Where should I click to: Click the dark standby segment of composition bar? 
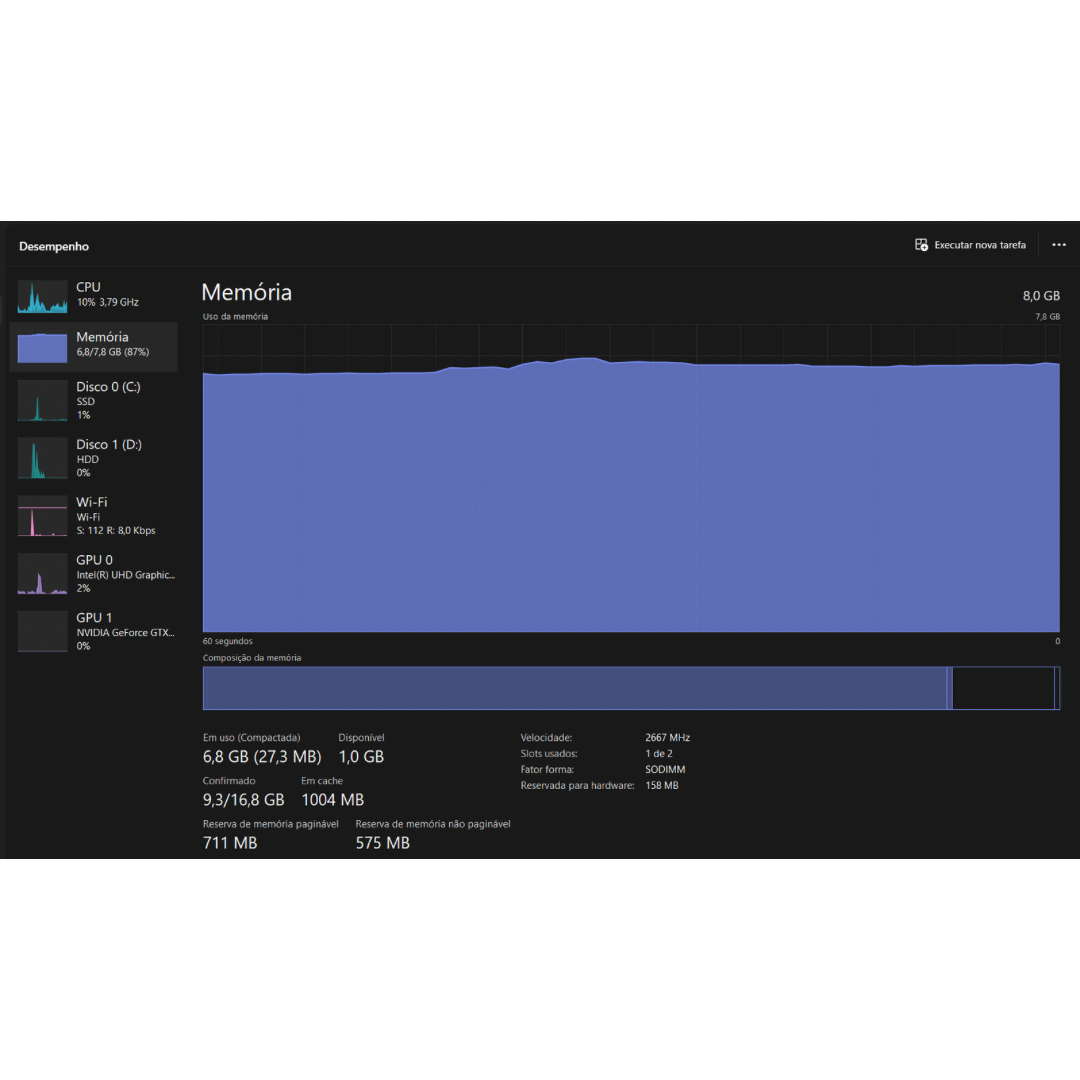(1002, 688)
